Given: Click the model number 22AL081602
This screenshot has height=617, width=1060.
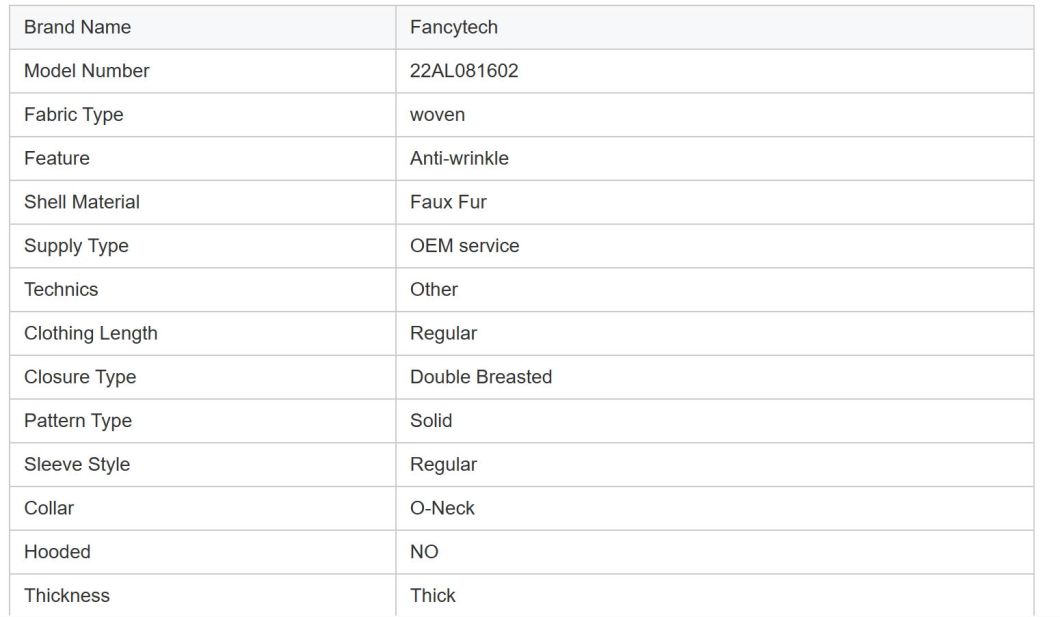Looking at the screenshot, I should tap(464, 71).
